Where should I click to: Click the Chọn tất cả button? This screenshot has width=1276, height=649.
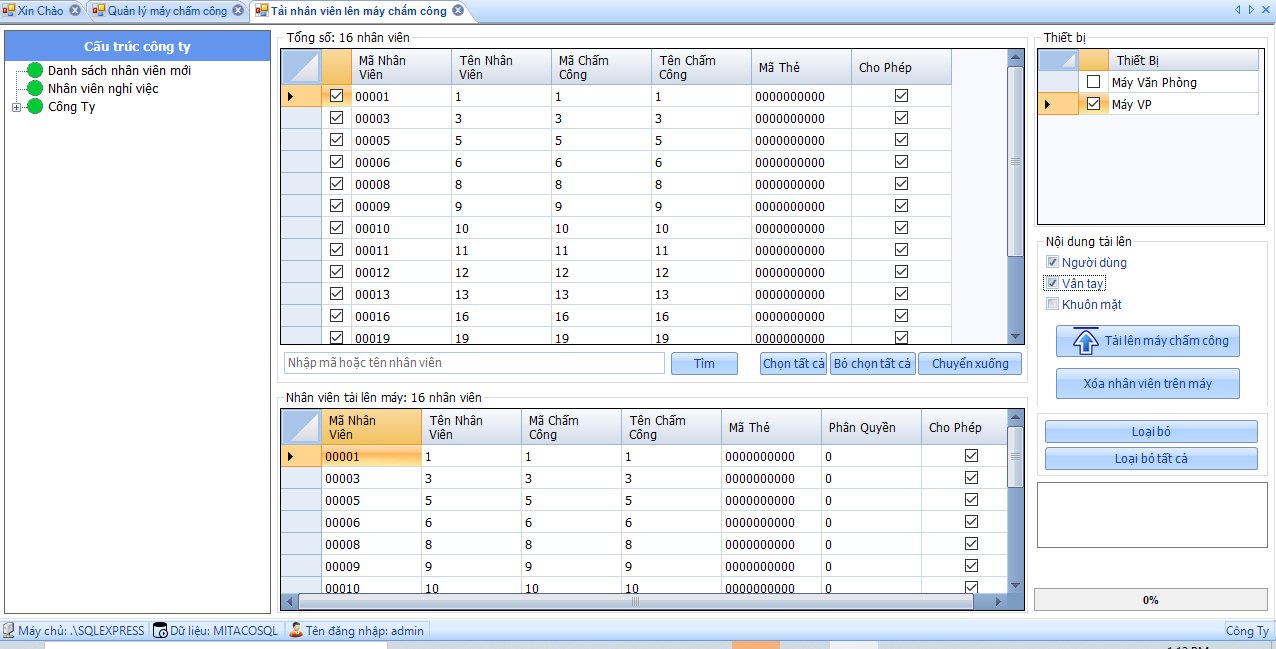(x=794, y=364)
